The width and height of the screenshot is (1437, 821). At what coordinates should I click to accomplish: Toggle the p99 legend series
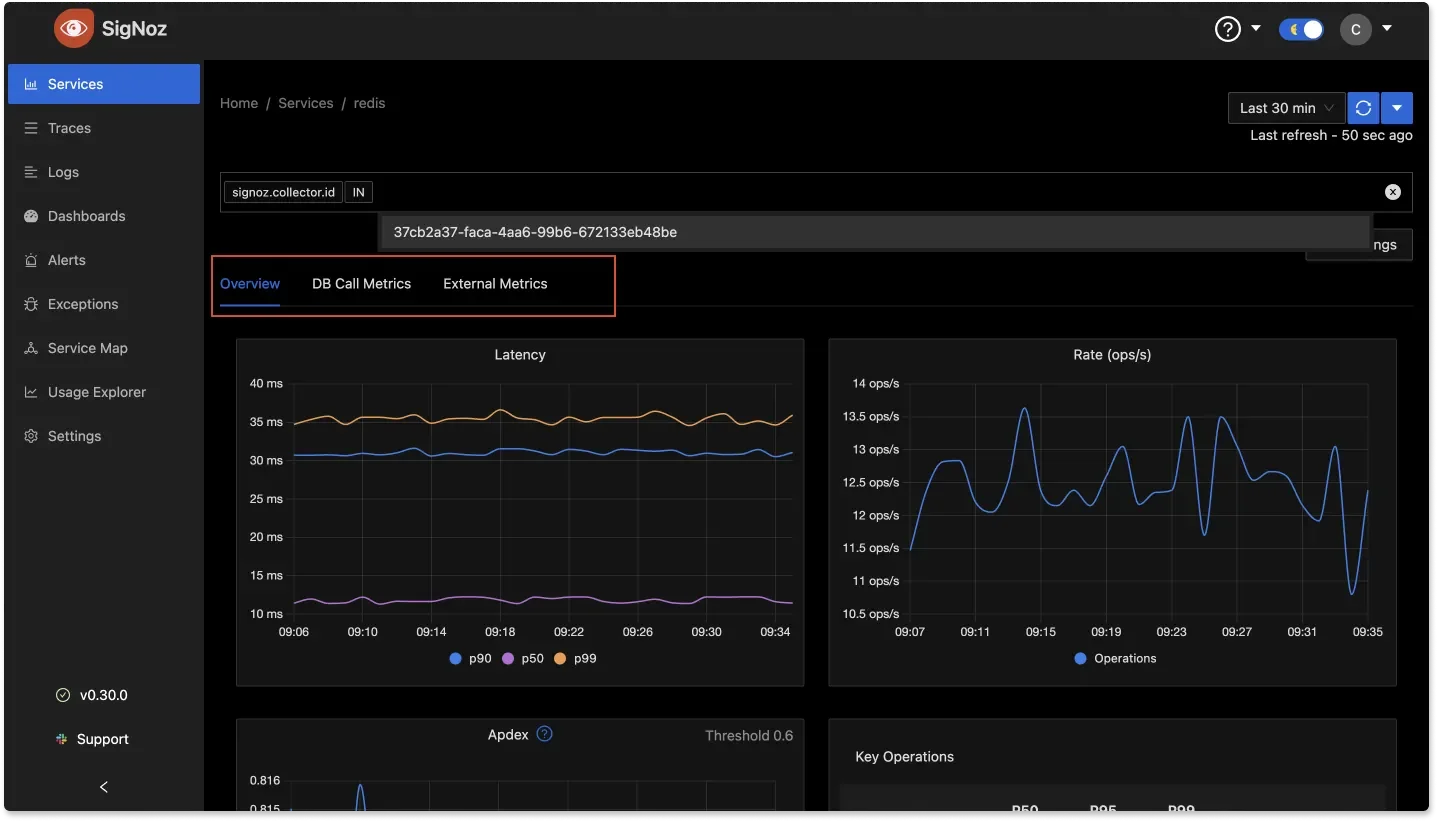(575, 658)
